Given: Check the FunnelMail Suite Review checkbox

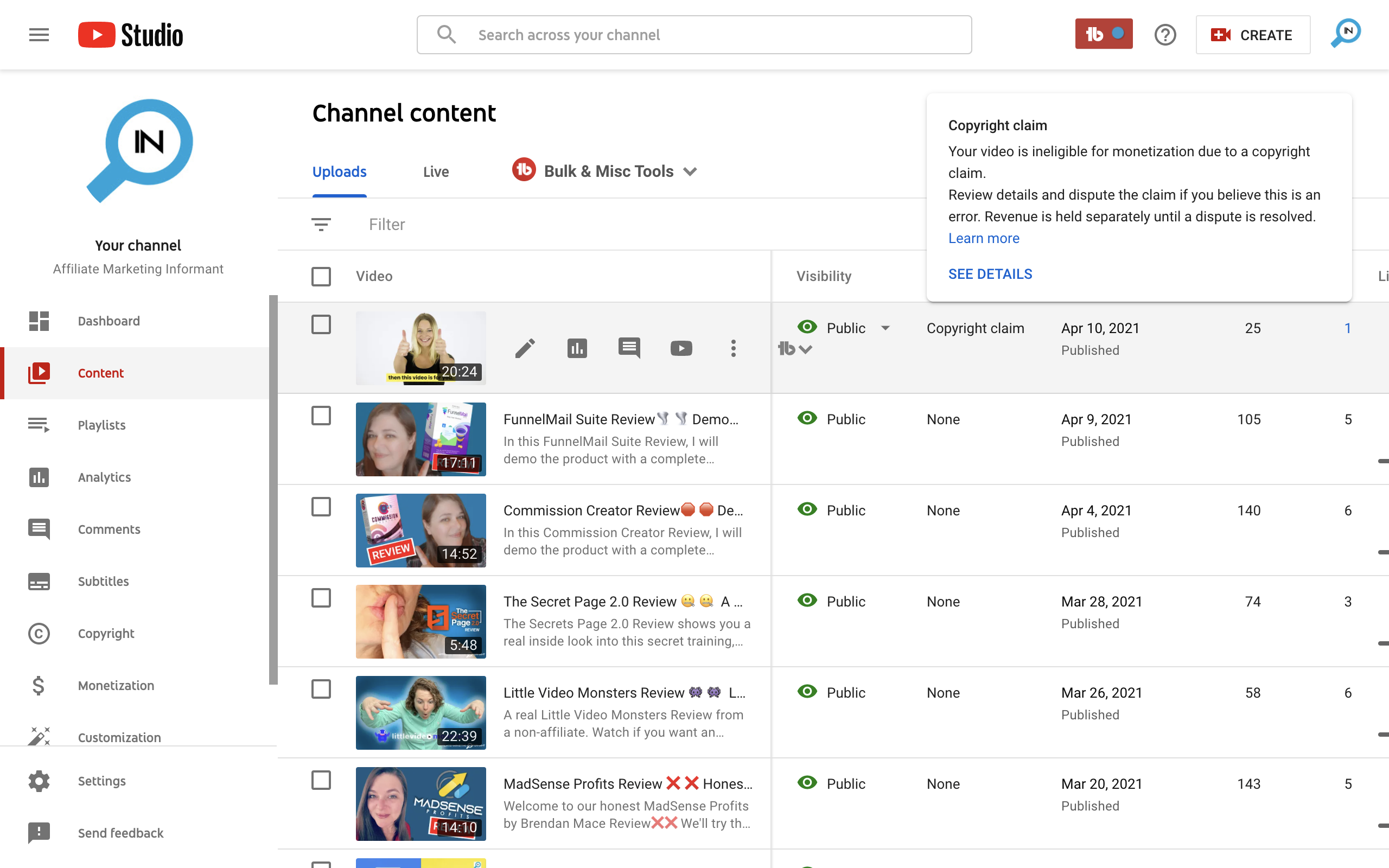Looking at the screenshot, I should [321, 416].
